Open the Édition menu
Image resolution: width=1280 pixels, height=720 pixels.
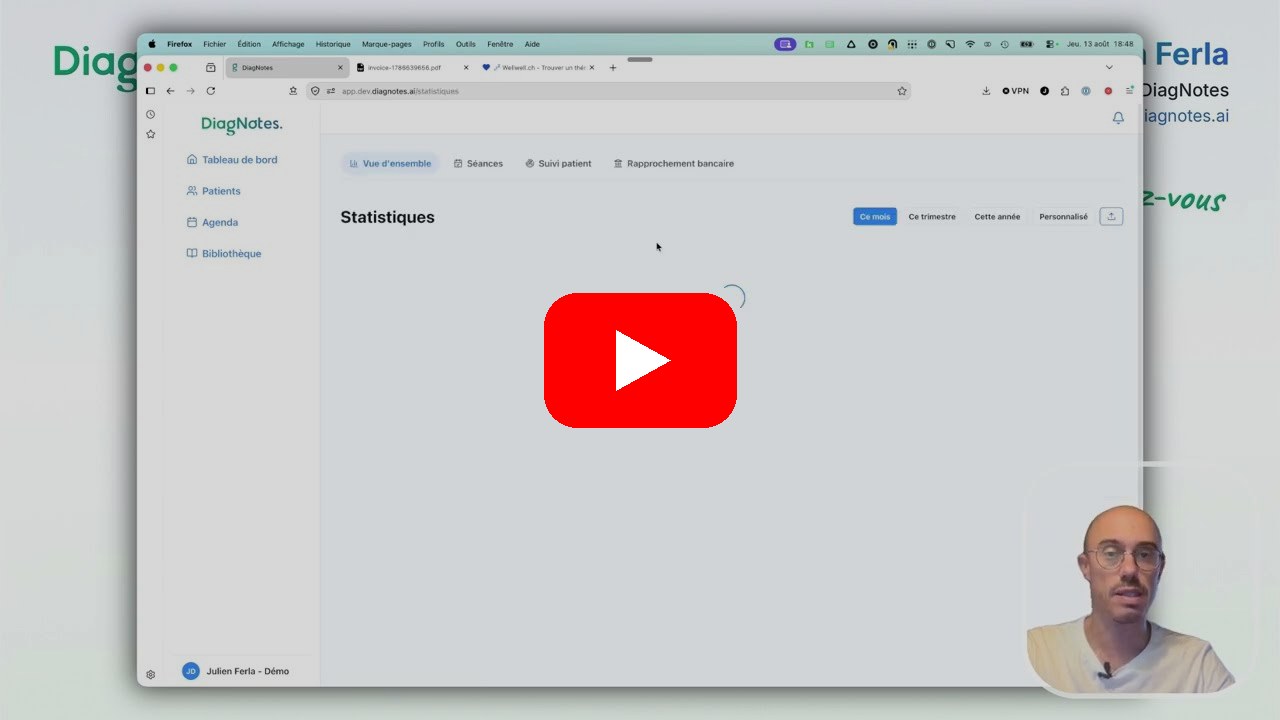249,44
